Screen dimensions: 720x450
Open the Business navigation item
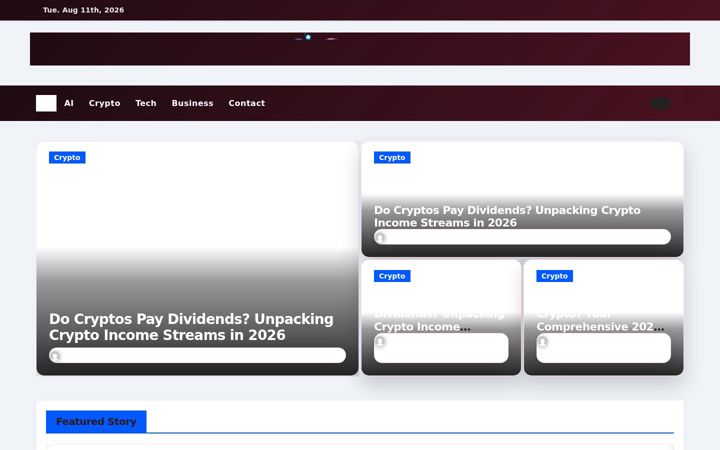[192, 103]
